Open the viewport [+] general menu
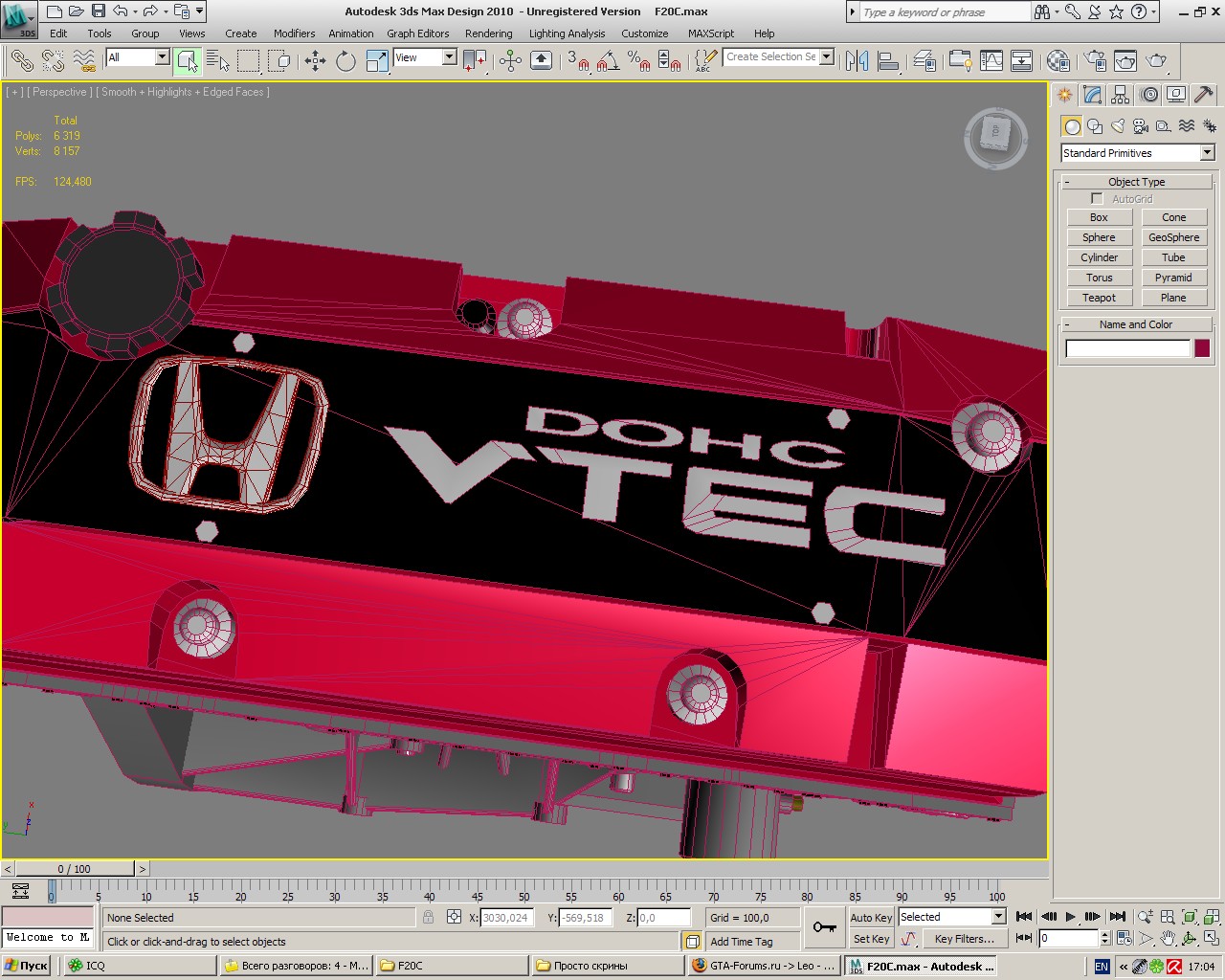1225x980 pixels. 14,92
